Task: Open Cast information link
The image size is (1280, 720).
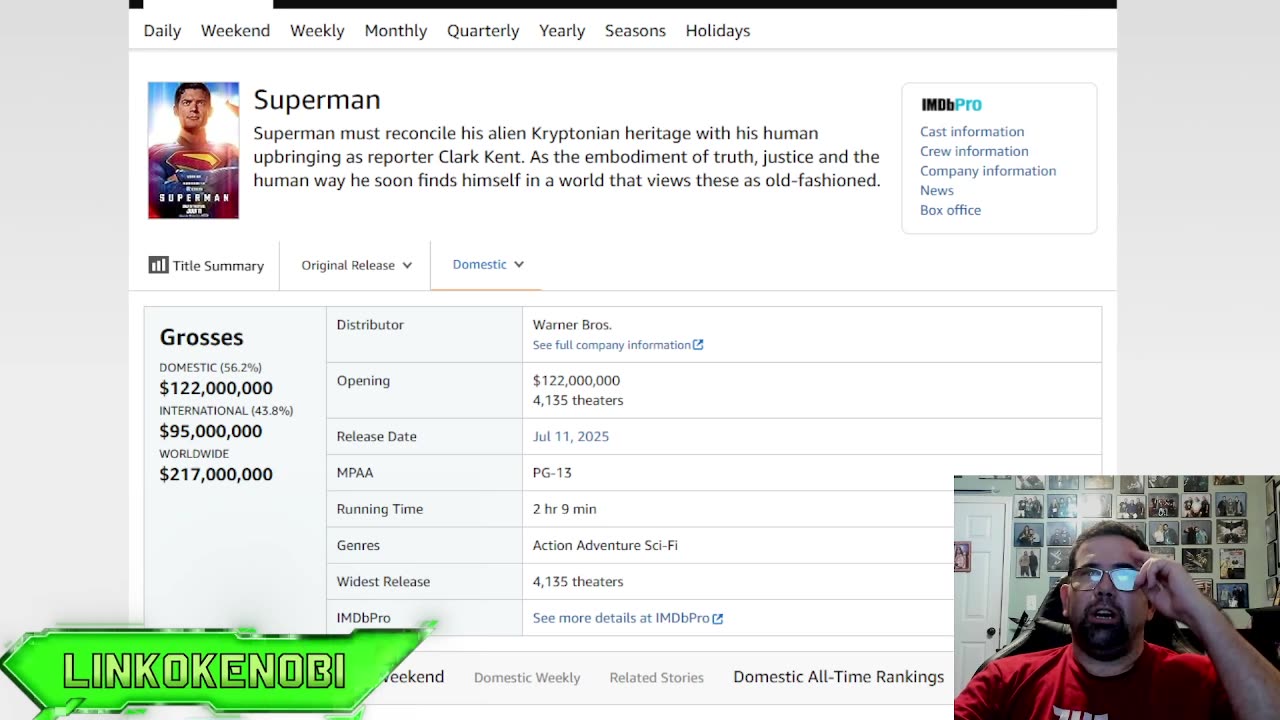Action: click(x=972, y=131)
